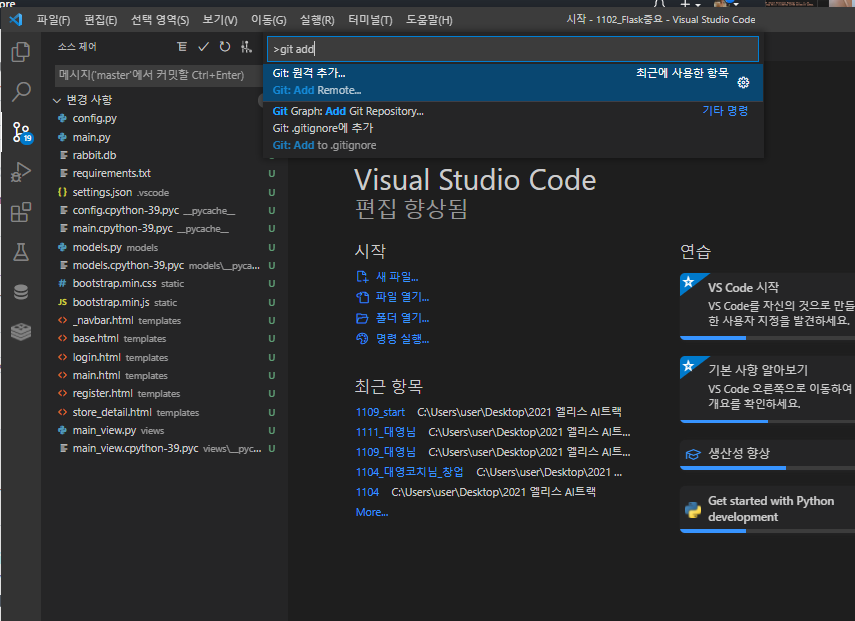Open the VS Code 시작 walkthrough card
Viewport: 855px width, 621px height.
(768, 306)
